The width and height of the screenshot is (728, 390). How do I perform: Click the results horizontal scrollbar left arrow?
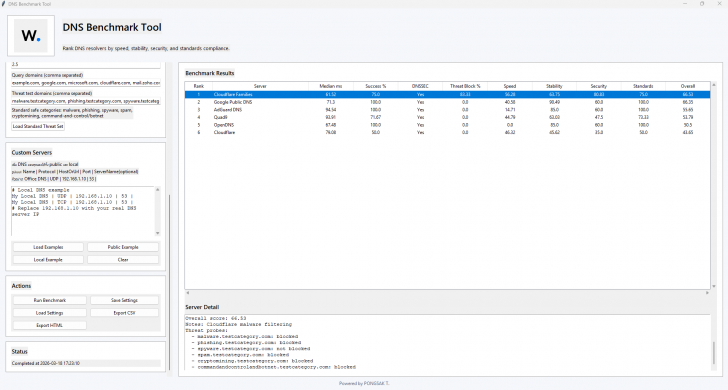[188, 293]
